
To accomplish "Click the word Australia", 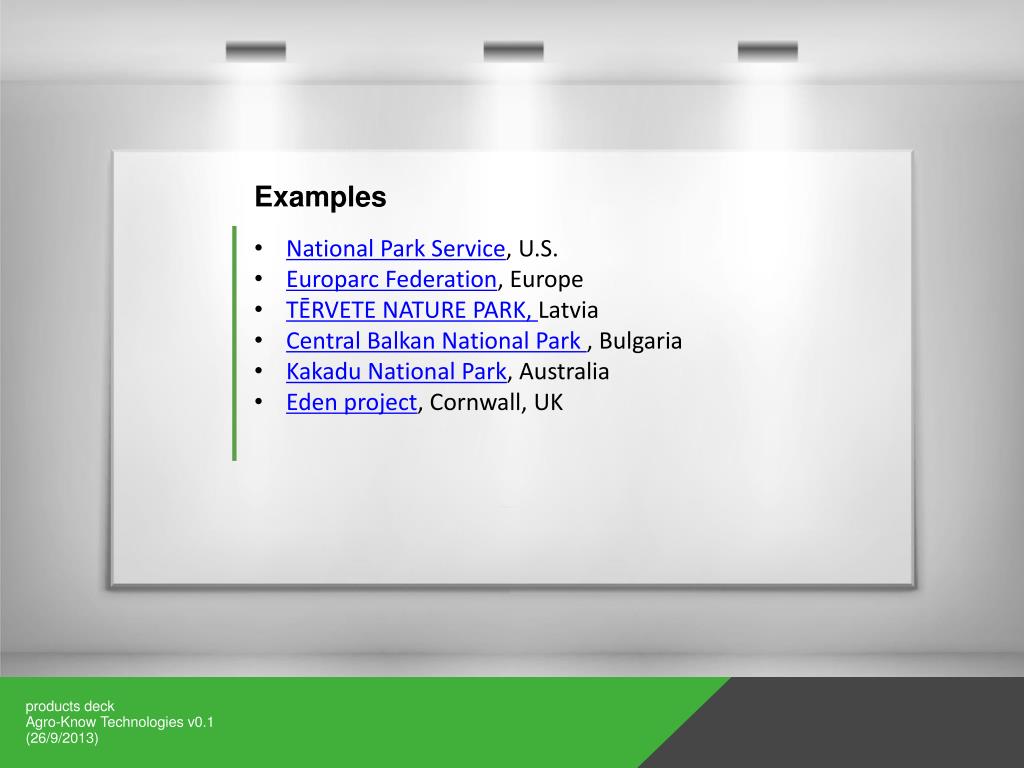I will (564, 372).
